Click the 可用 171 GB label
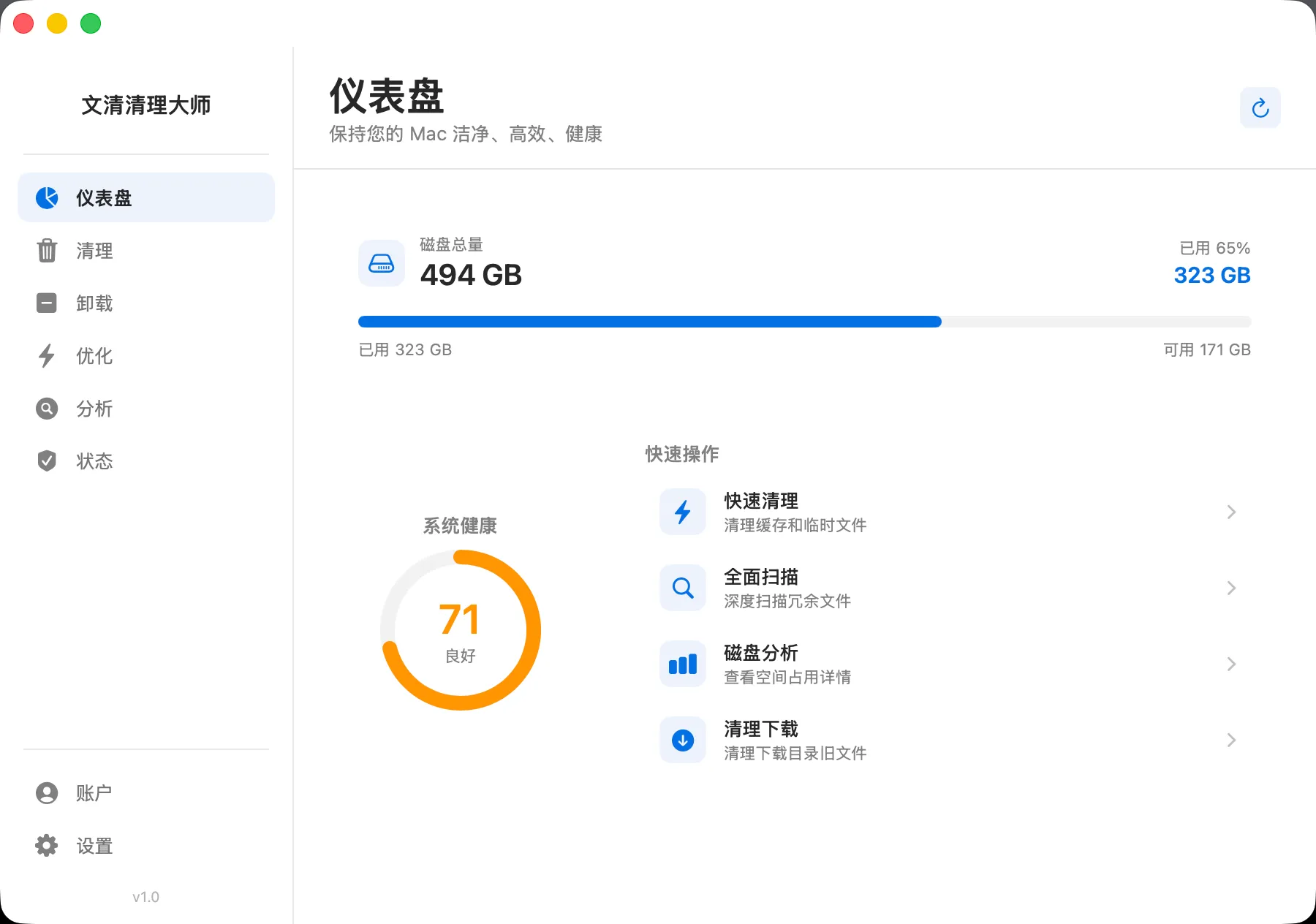The image size is (1316, 924). (1207, 349)
